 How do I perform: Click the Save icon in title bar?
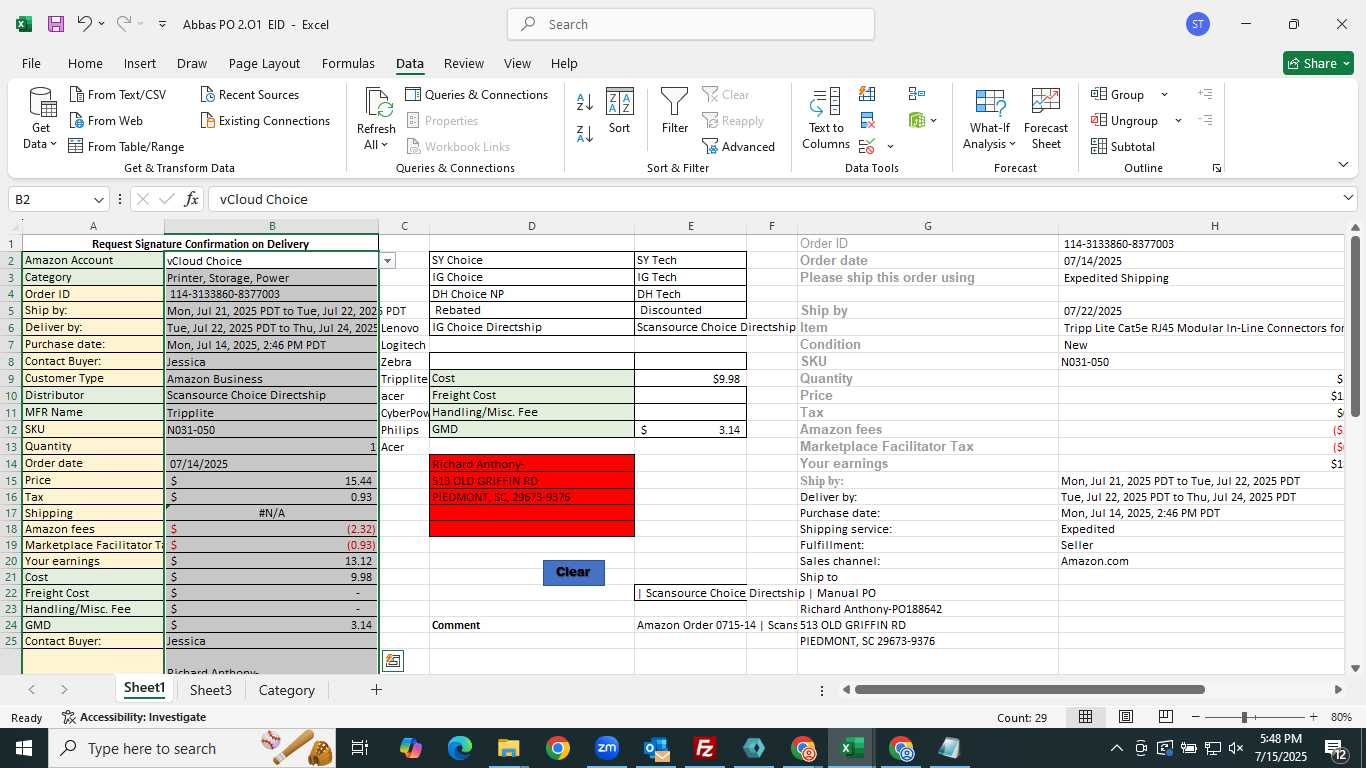(x=56, y=24)
